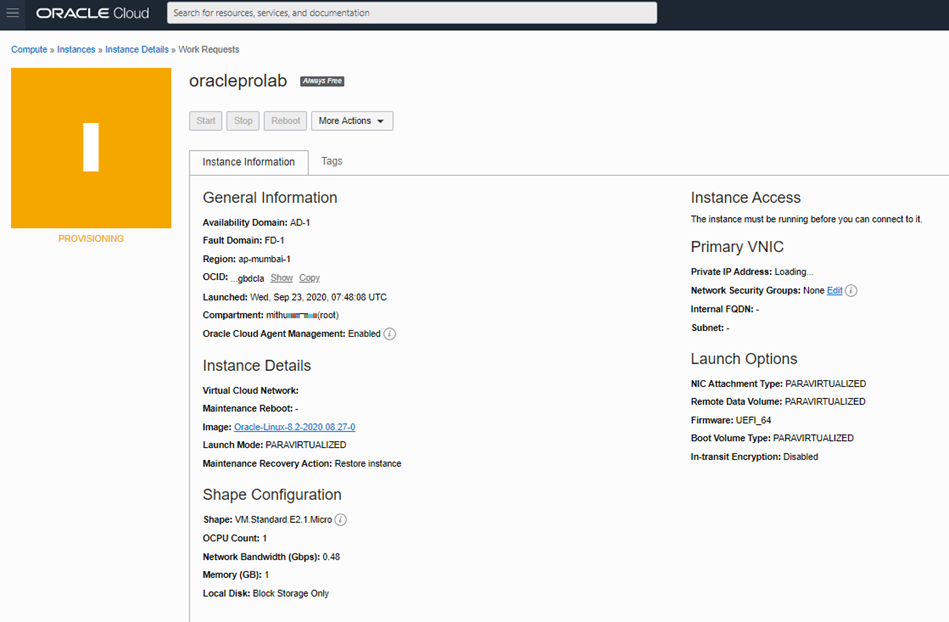This screenshot has height=622, width=949.
Task: Click Boot Volume Type PARAVIRTUALIZED value
Action: (x=813, y=438)
